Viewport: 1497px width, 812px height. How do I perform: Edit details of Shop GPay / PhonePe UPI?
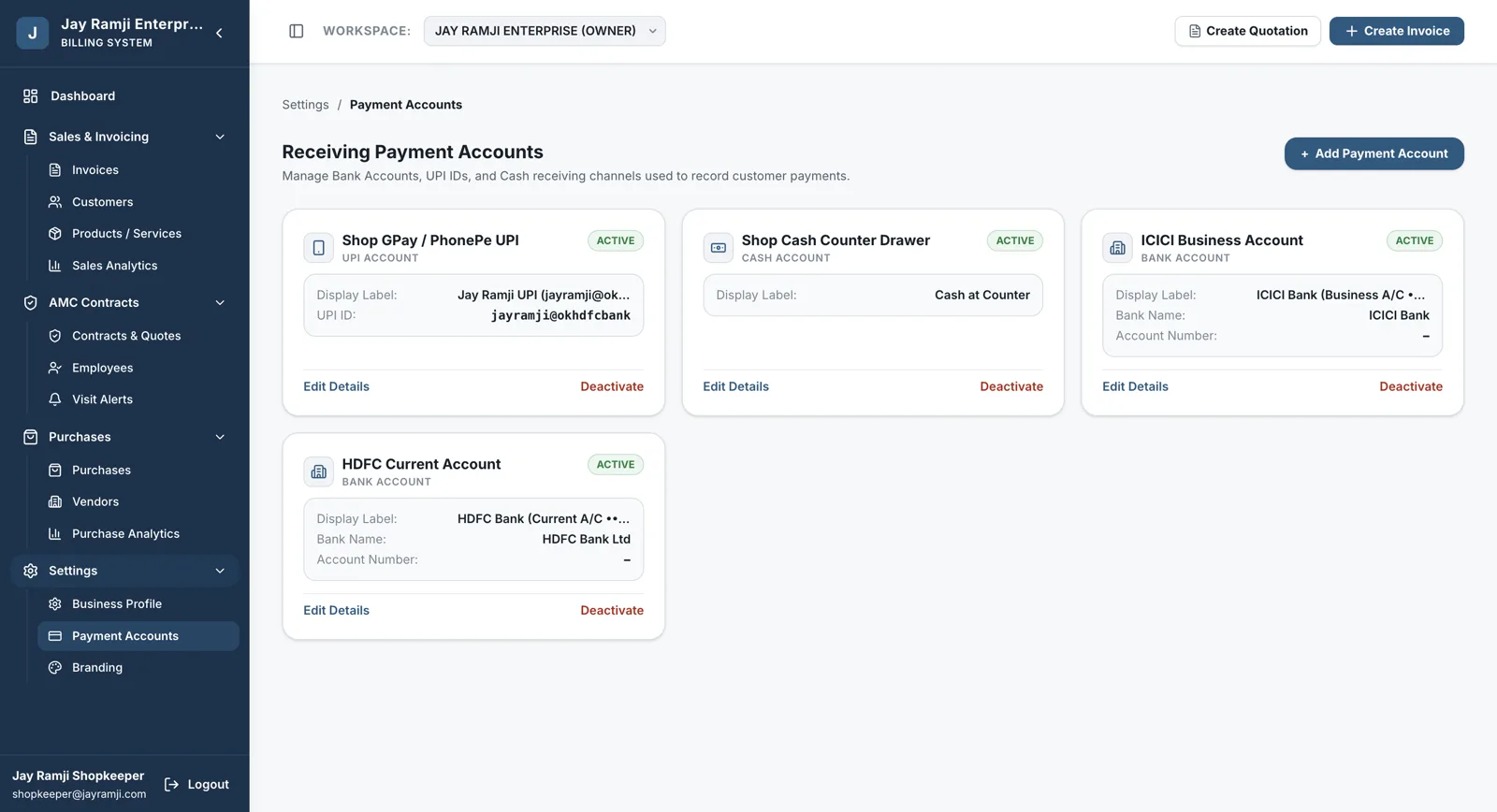point(336,386)
